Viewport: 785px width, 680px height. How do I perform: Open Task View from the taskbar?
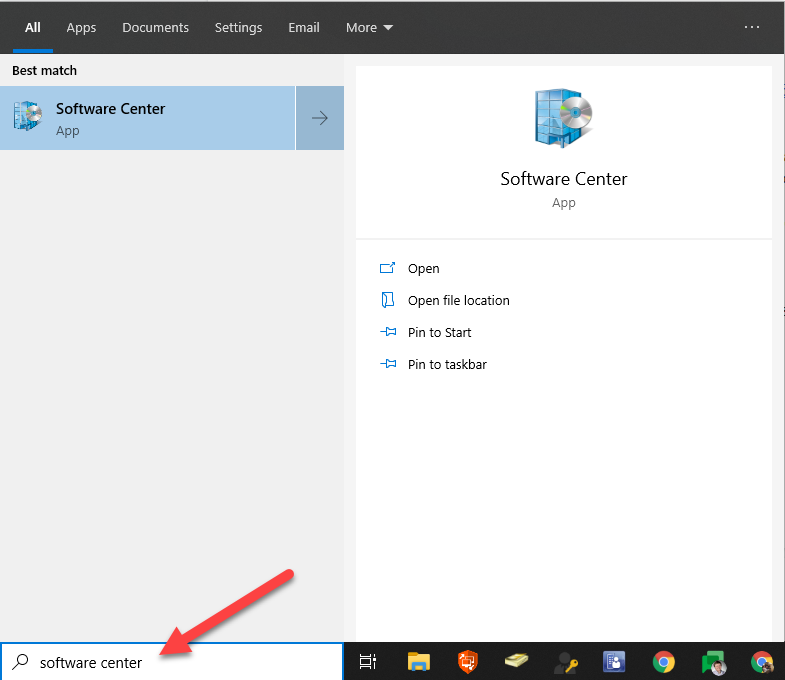(368, 662)
